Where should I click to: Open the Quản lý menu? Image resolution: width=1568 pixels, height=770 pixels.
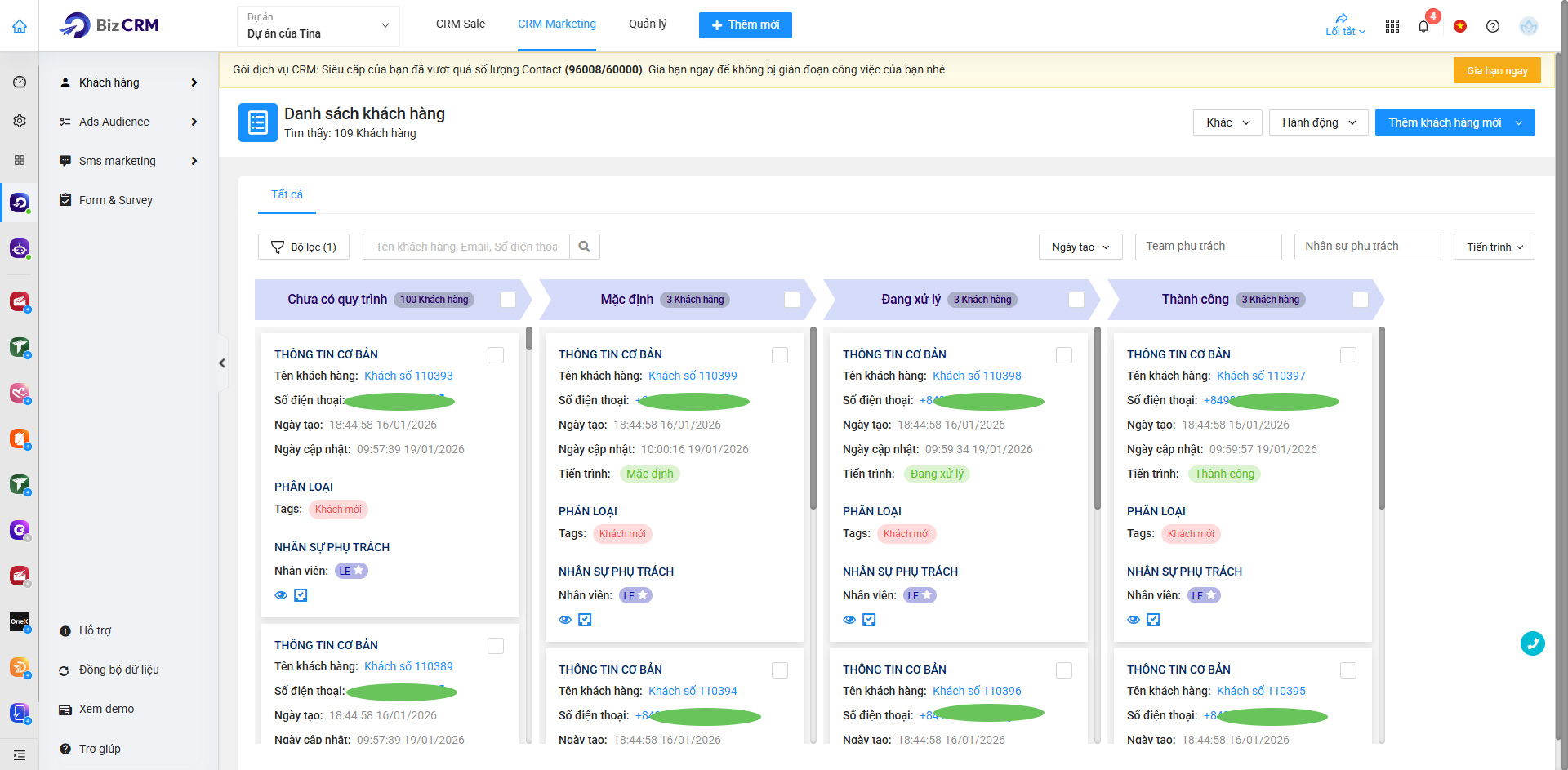coord(648,24)
